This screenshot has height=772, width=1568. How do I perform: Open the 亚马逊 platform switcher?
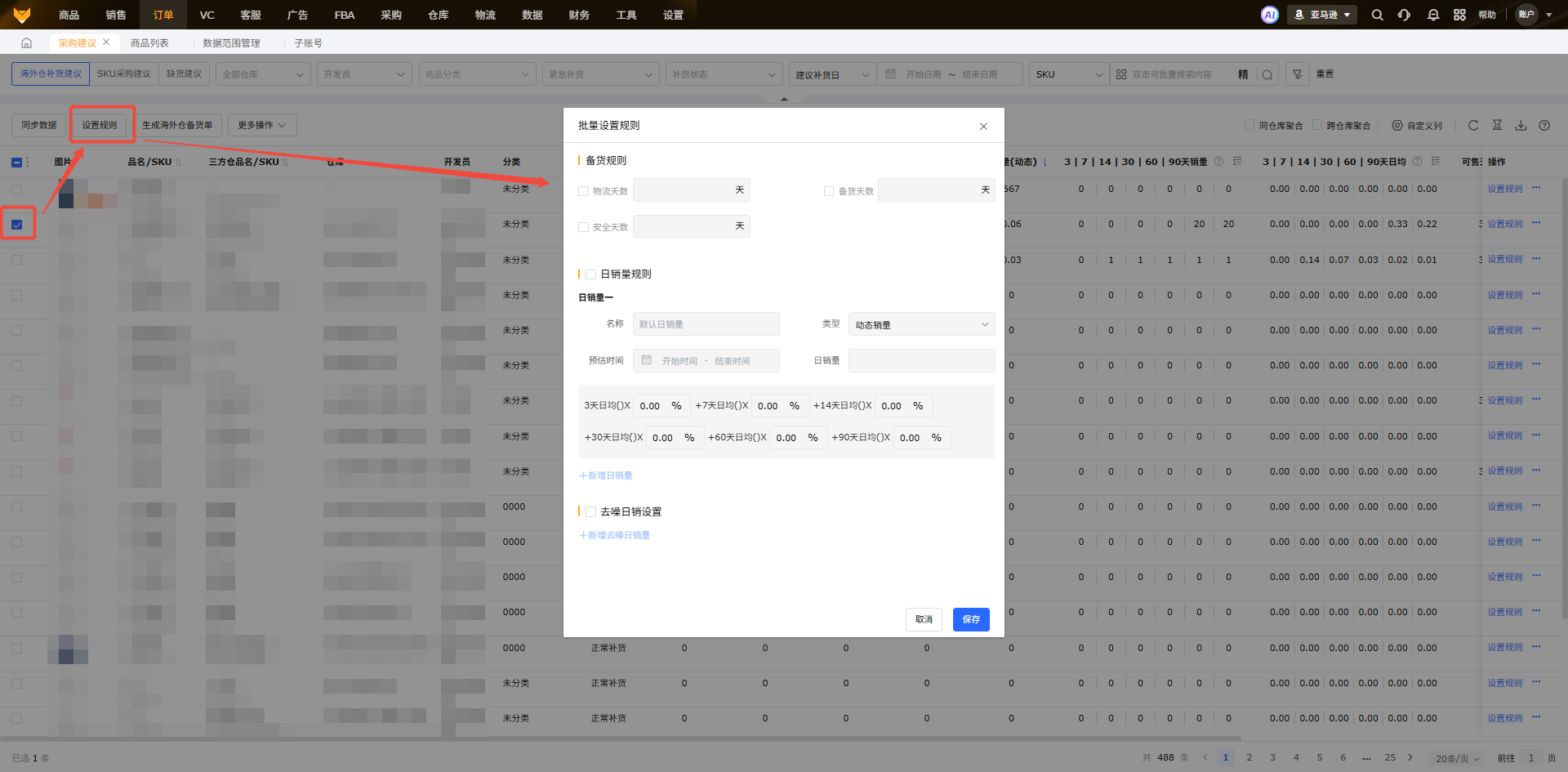[1322, 15]
